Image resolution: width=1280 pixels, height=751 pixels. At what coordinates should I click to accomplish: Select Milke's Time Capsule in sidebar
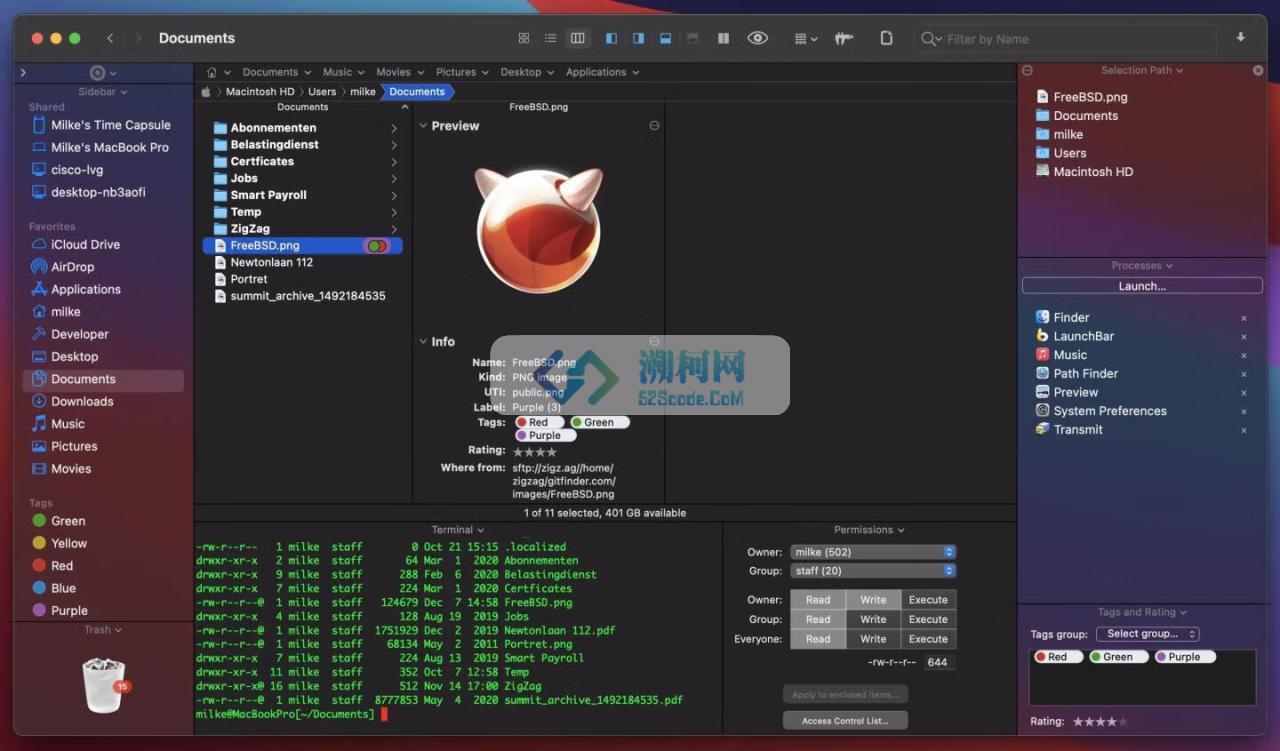[x=101, y=125]
